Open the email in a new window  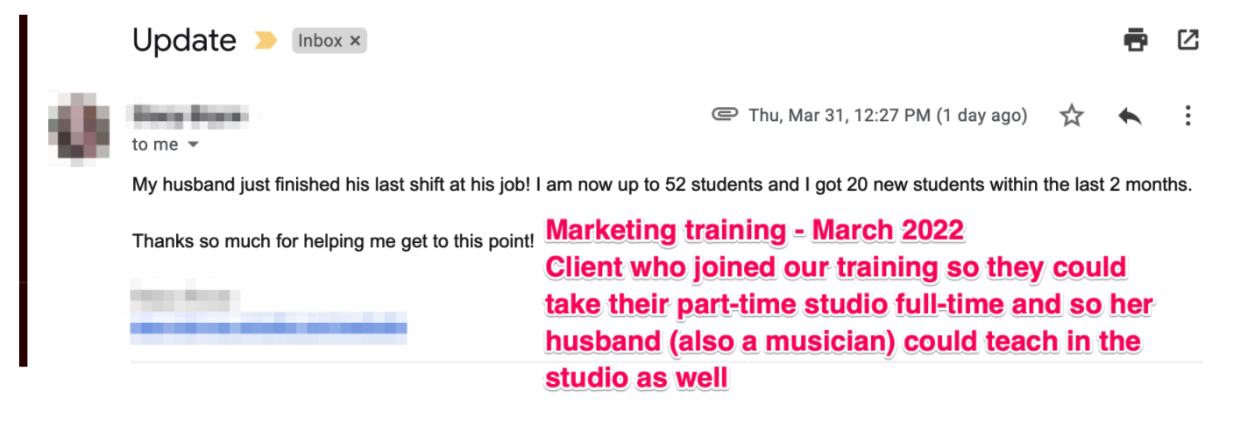point(1188,40)
